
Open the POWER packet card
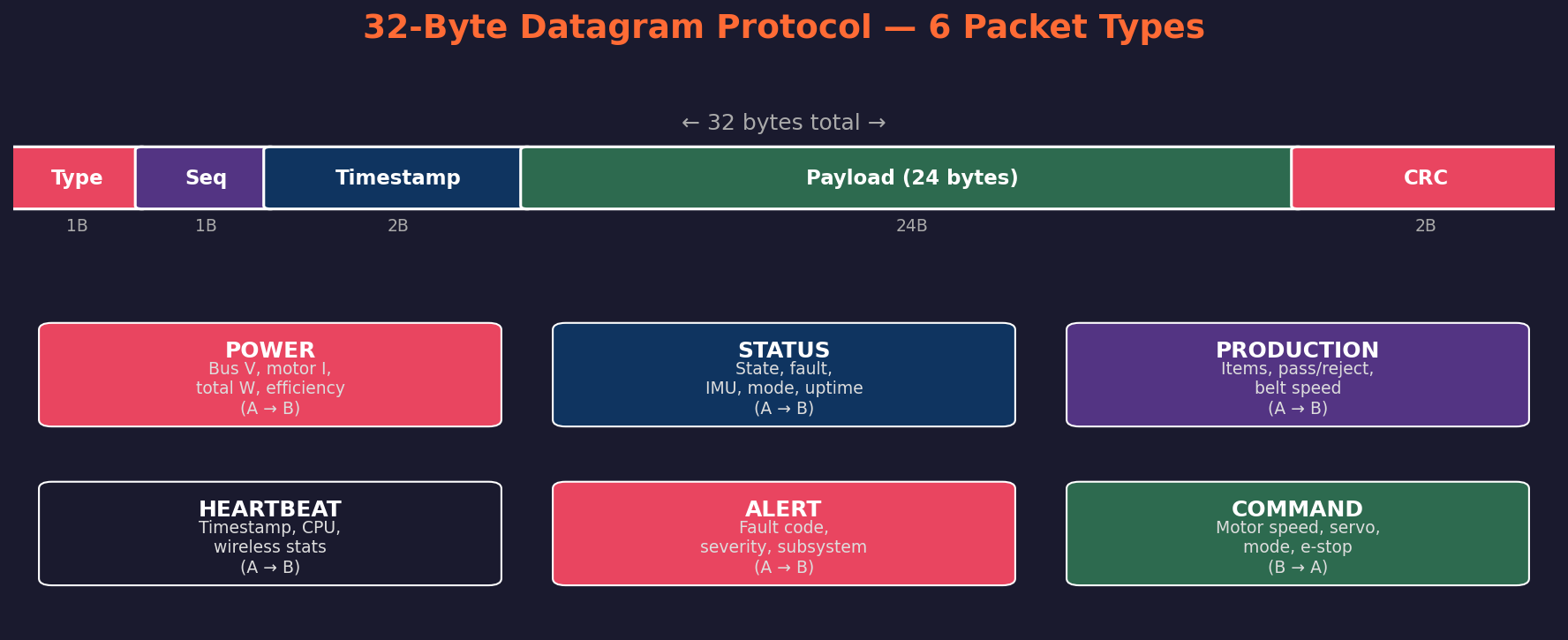(x=270, y=375)
